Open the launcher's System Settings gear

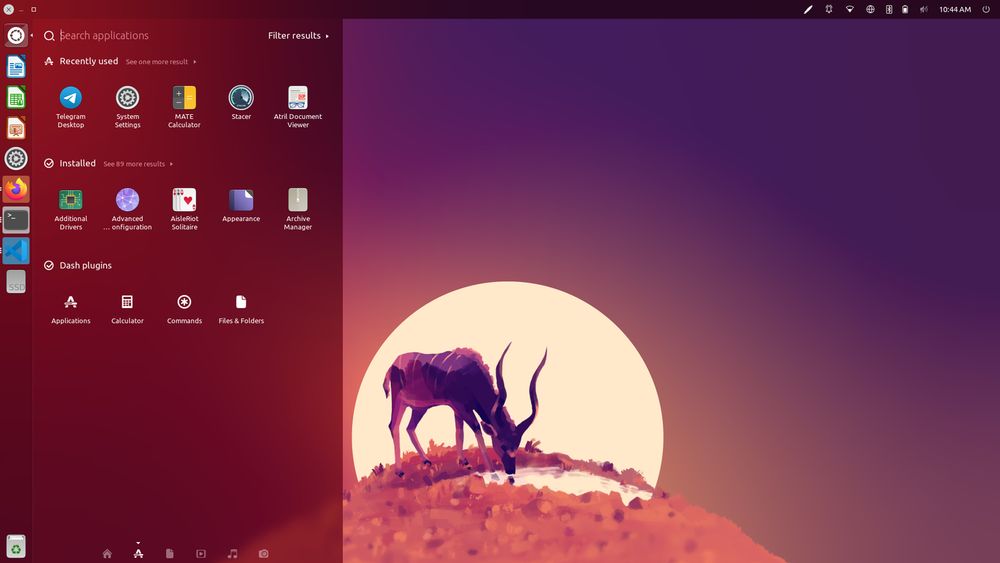tap(16, 159)
